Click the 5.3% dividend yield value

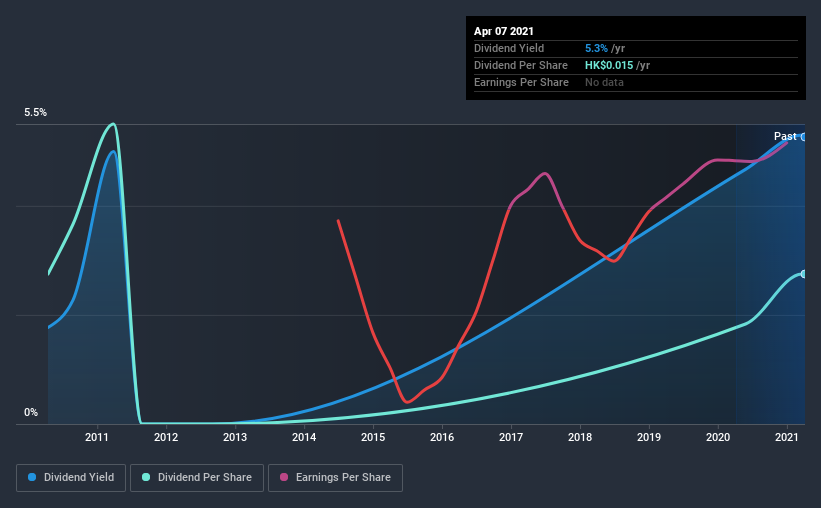coord(596,48)
